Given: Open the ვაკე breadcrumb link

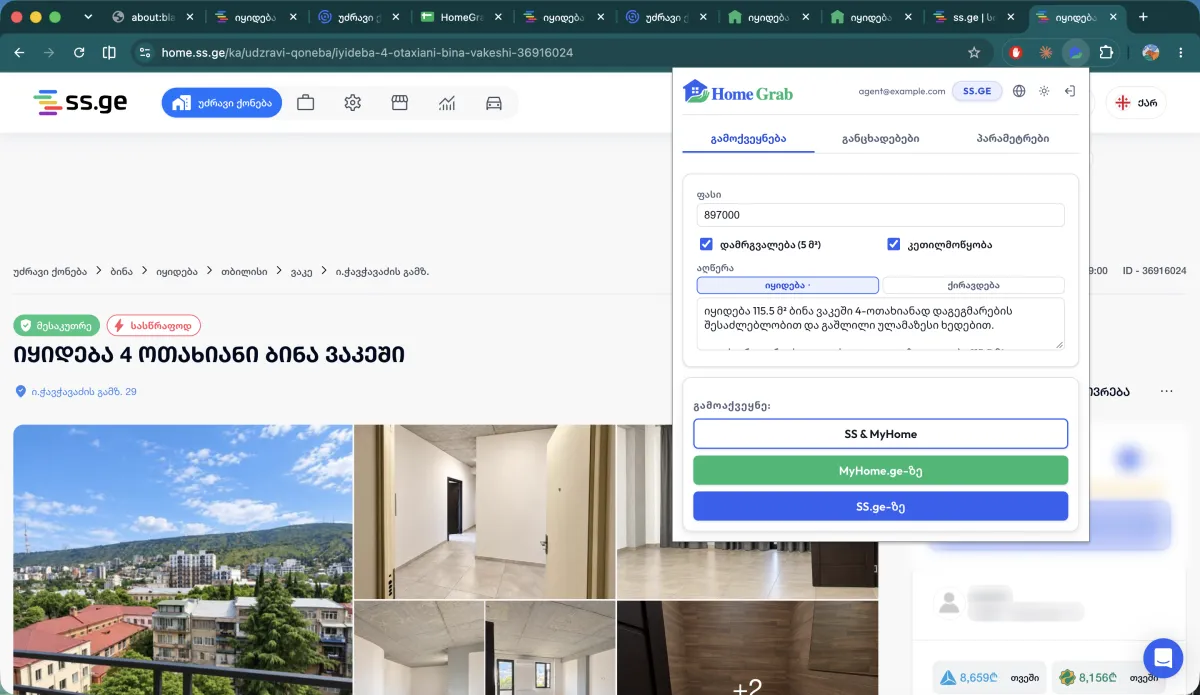Looking at the screenshot, I should [302, 271].
